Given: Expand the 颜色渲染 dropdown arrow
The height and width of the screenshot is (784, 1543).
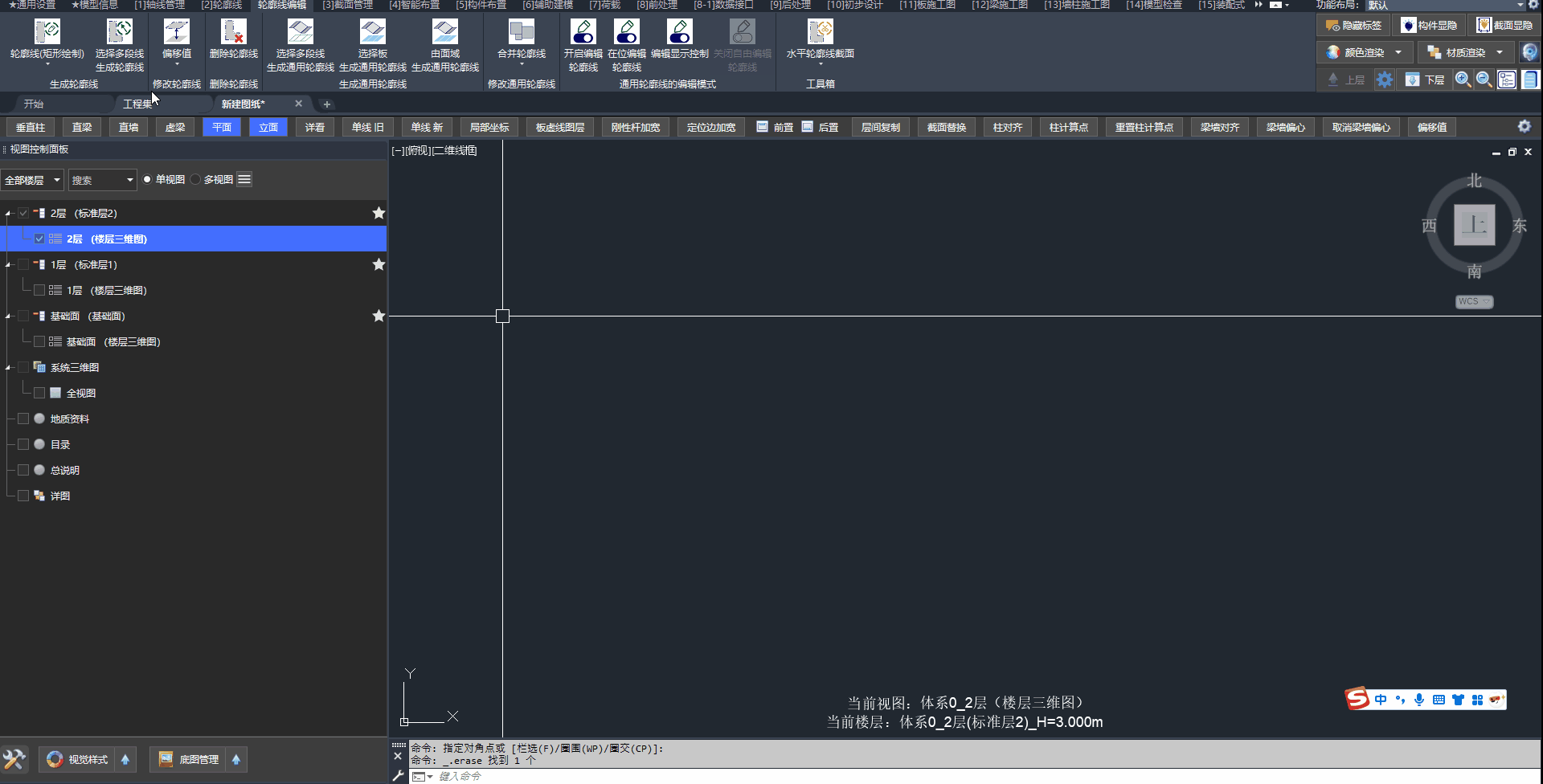Looking at the screenshot, I should 1398,53.
